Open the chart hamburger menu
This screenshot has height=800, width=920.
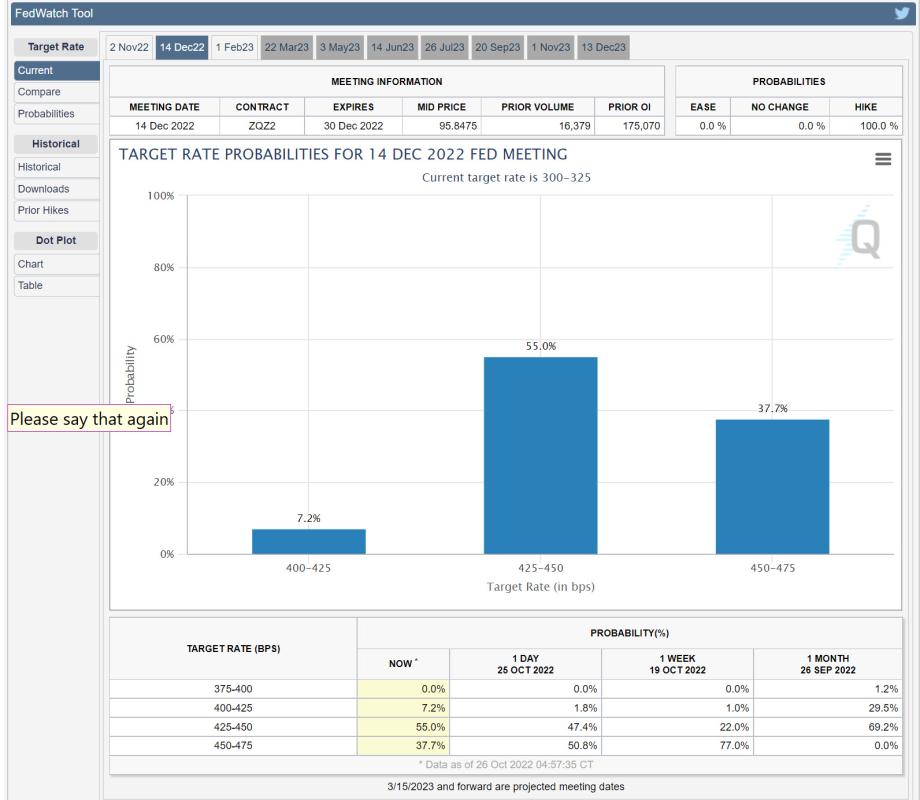tap(884, 160)
